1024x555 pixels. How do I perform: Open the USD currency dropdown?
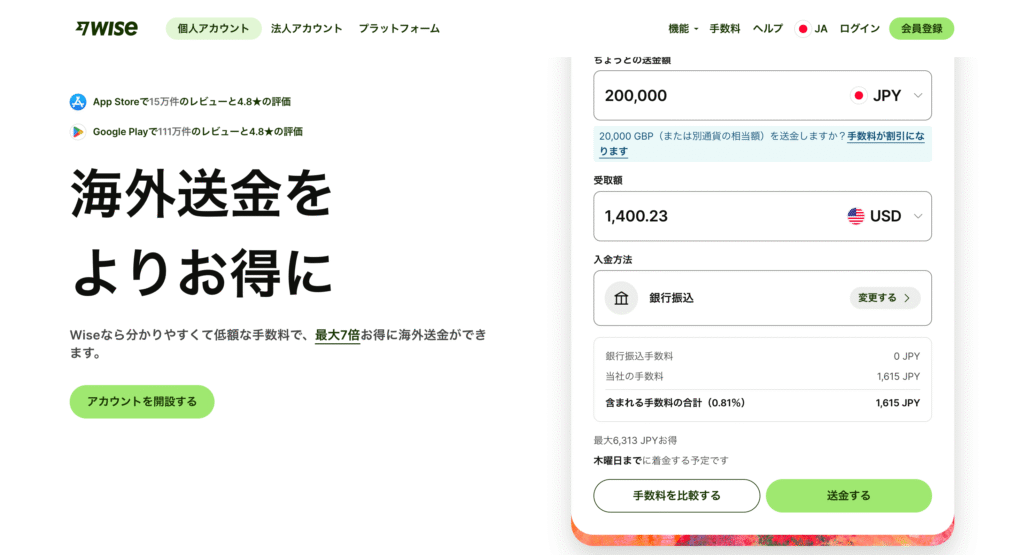(885, 216)
